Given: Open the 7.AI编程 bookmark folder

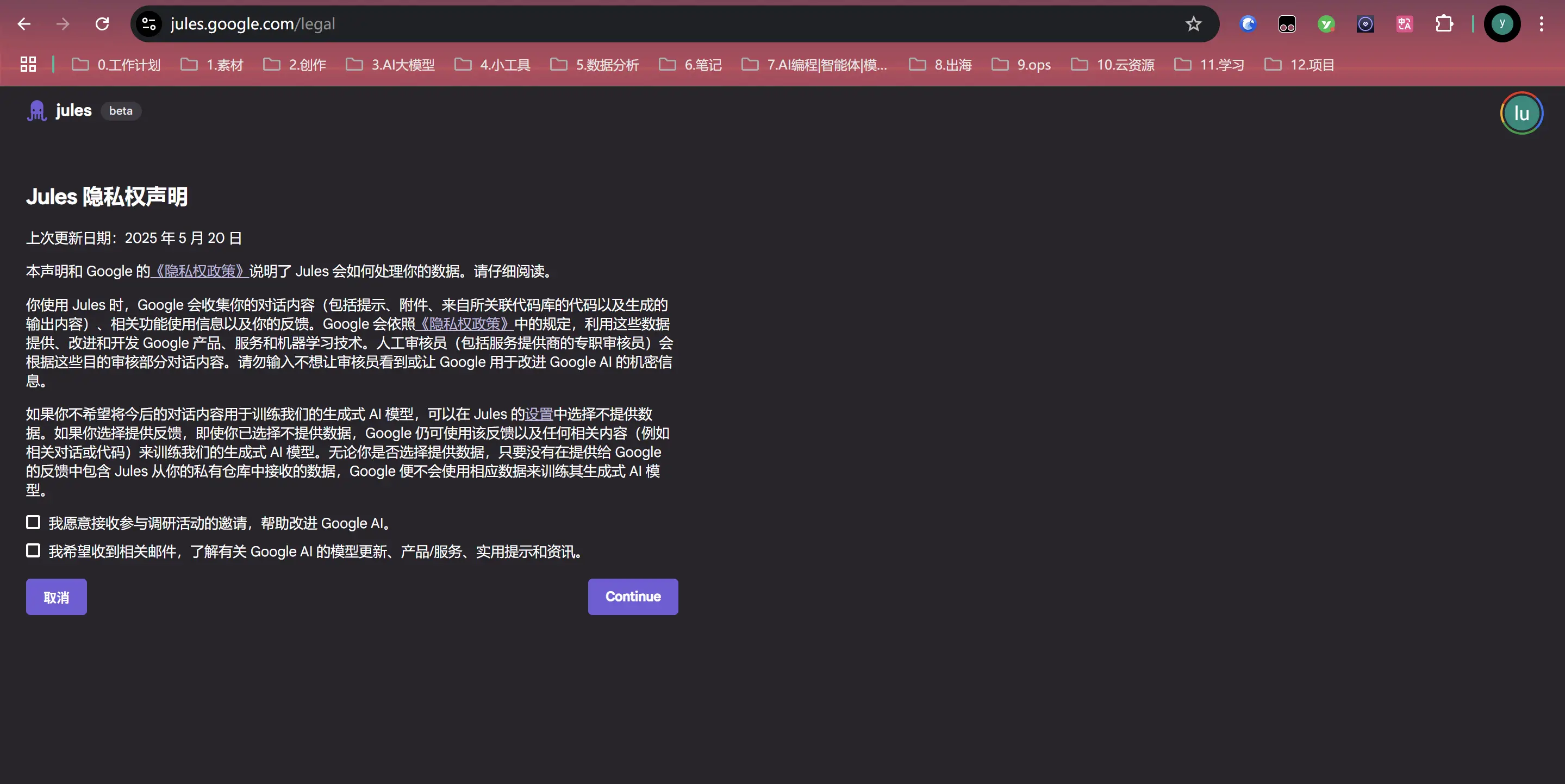Looking at the screenshot, I should [x=815, y=64].
